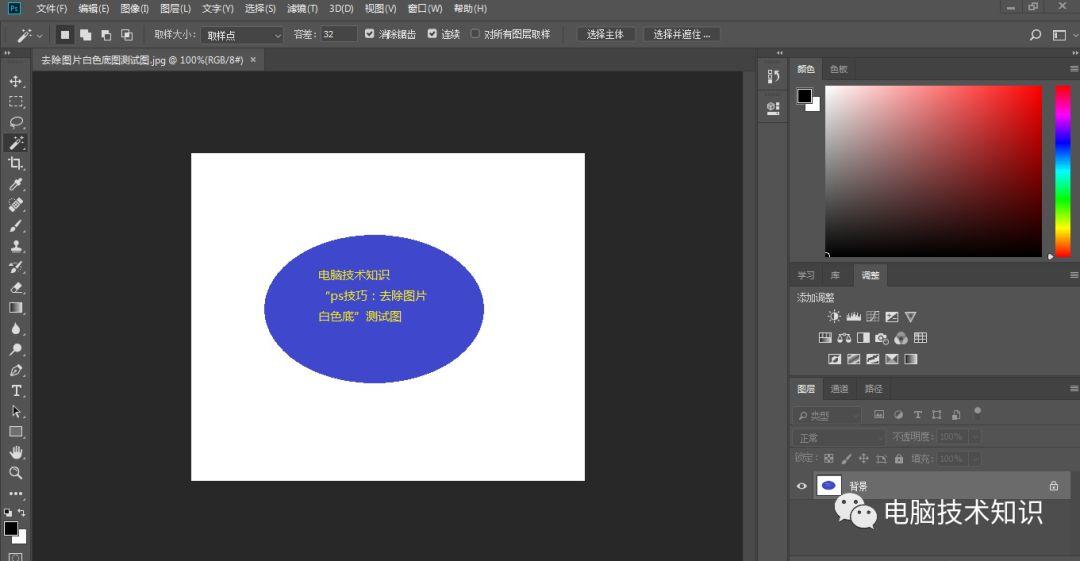Open the layer blend mode 正常 dropdown

click(x=838, y=438)
